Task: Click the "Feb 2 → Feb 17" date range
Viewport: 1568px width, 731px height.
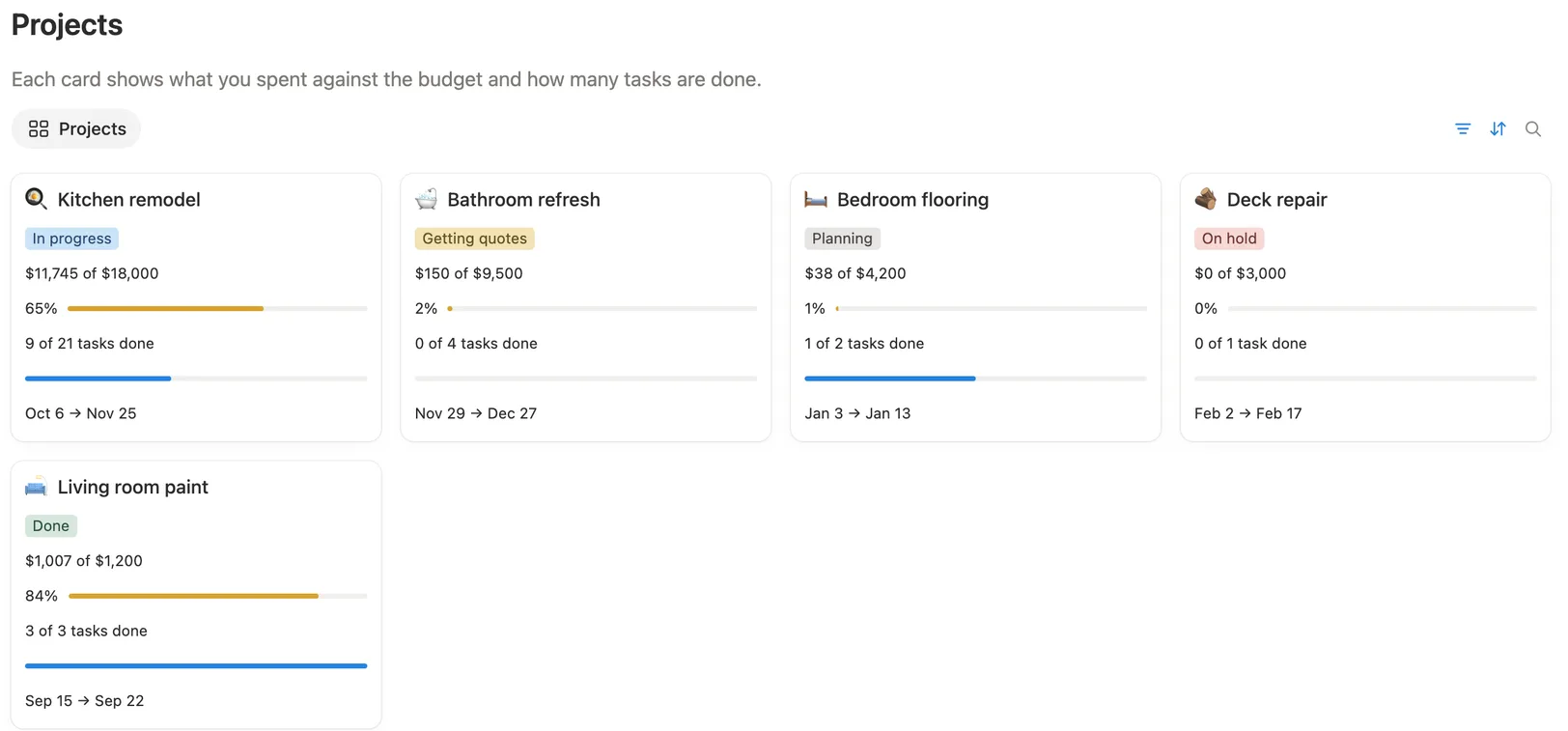Action: pyautogui.click(x=1248, y=413)
